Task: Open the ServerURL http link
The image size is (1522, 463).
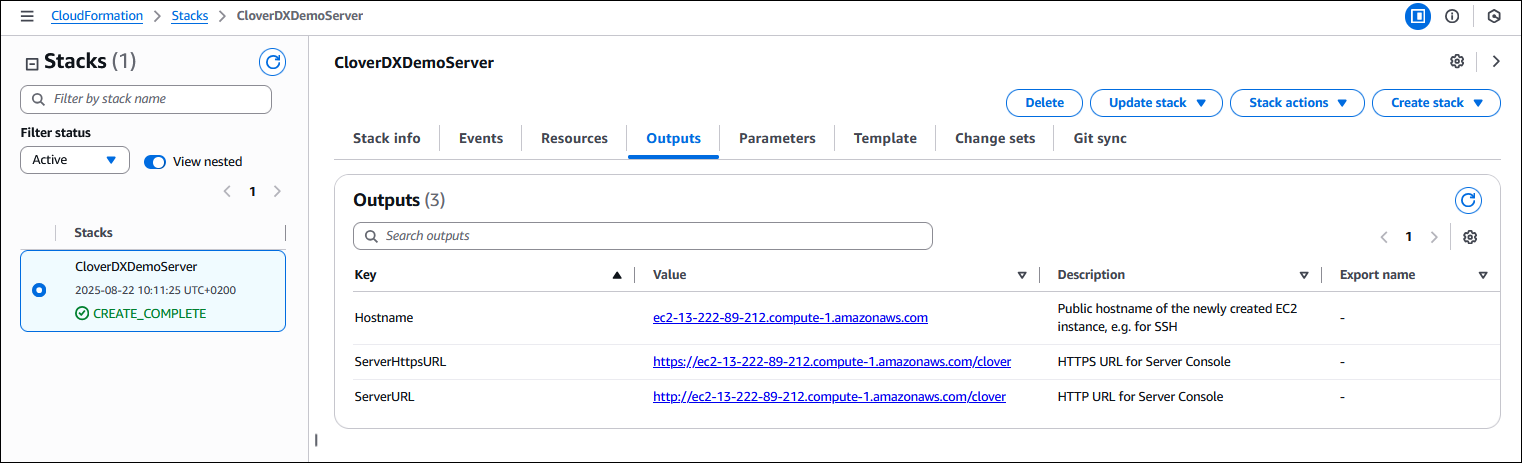Action: 829,397
